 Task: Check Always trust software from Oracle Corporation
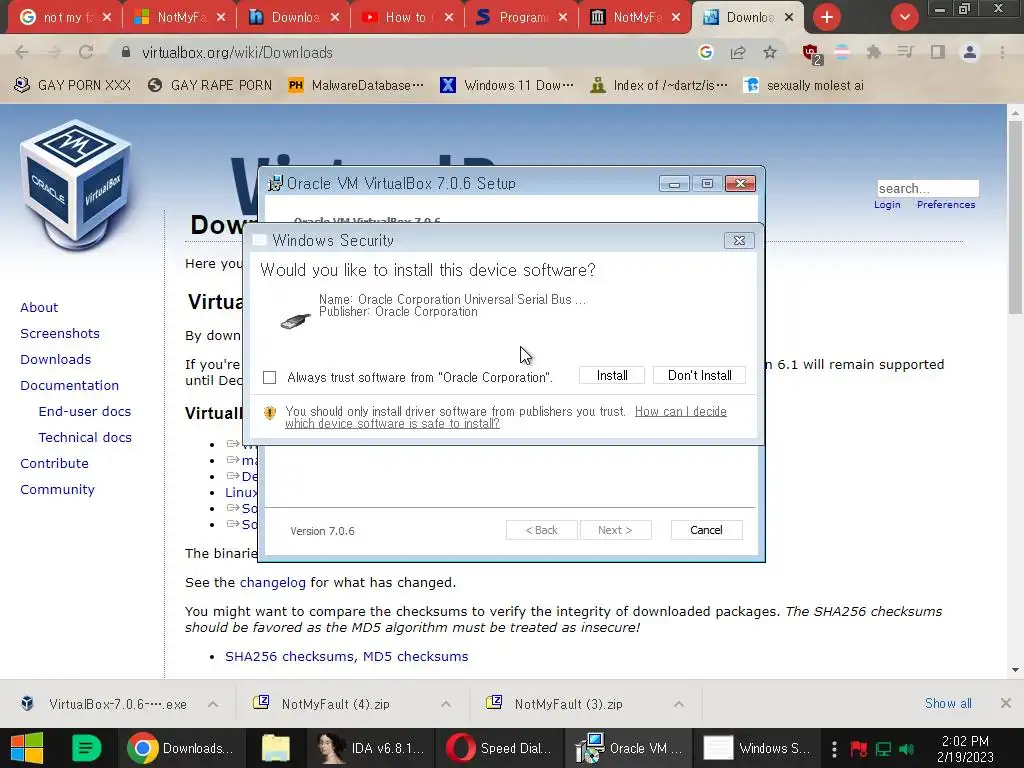269,377
